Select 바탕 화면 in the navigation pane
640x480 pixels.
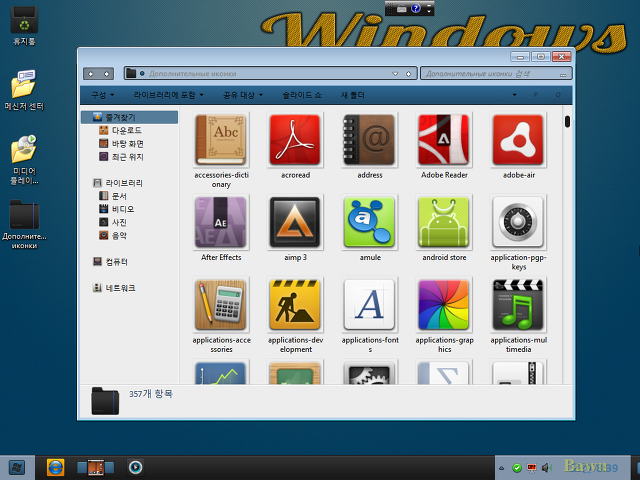tap(122, 144)
